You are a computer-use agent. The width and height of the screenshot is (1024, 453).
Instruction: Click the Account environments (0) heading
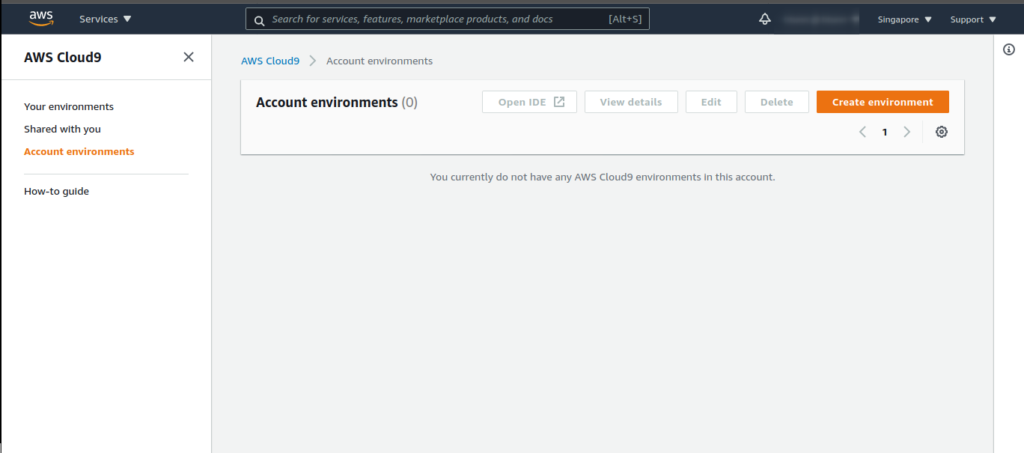coord(336,102)
